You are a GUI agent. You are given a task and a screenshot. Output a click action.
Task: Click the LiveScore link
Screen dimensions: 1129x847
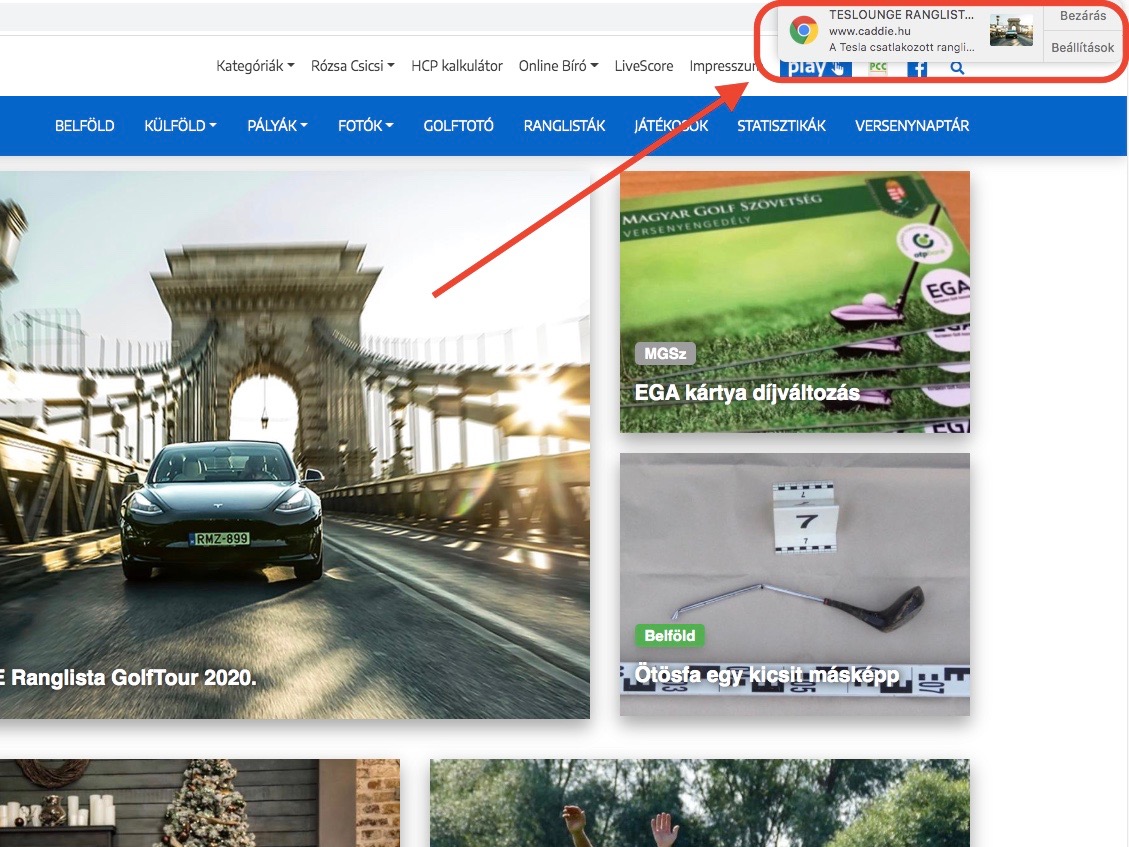point(643,66)
